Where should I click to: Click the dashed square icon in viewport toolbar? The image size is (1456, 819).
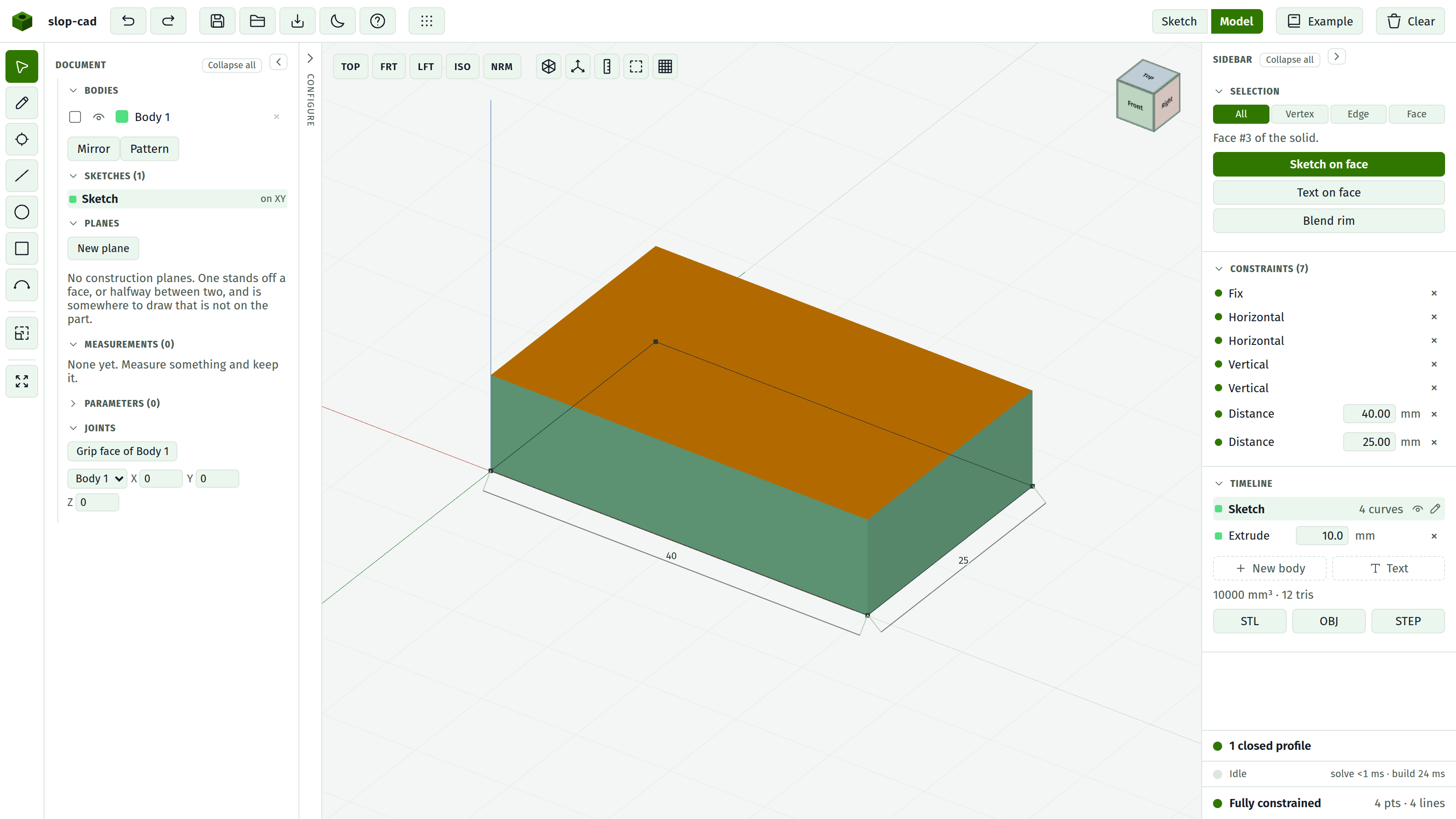[636, 67]
